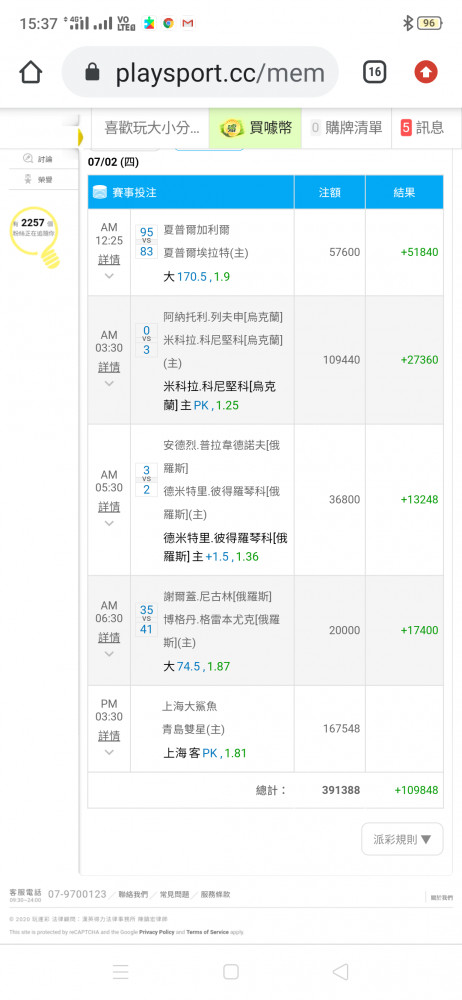Open 詳情 link for PM 03:30 game
The height and width of the screenshot is (1000, 462).
coord(109,735)
